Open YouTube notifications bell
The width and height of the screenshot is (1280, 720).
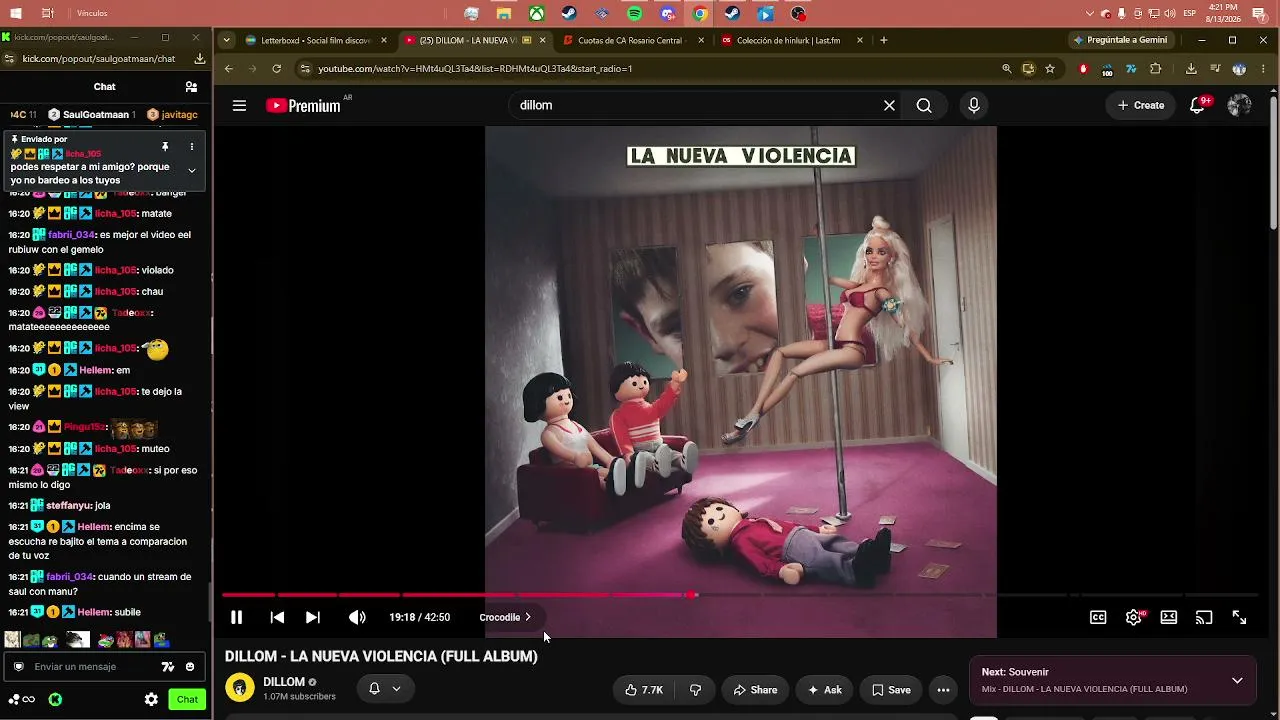coord(1197,105)
